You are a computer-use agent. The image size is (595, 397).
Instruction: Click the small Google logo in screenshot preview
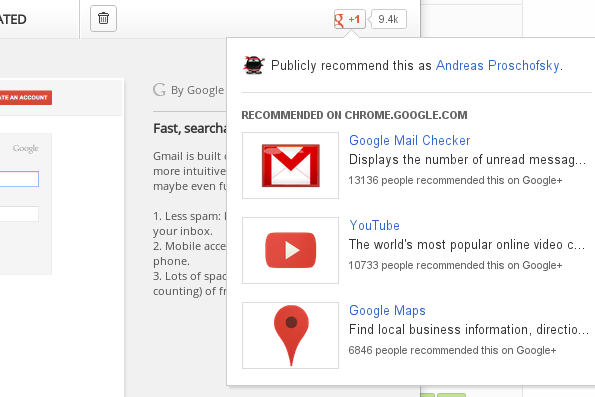point(25,148)
